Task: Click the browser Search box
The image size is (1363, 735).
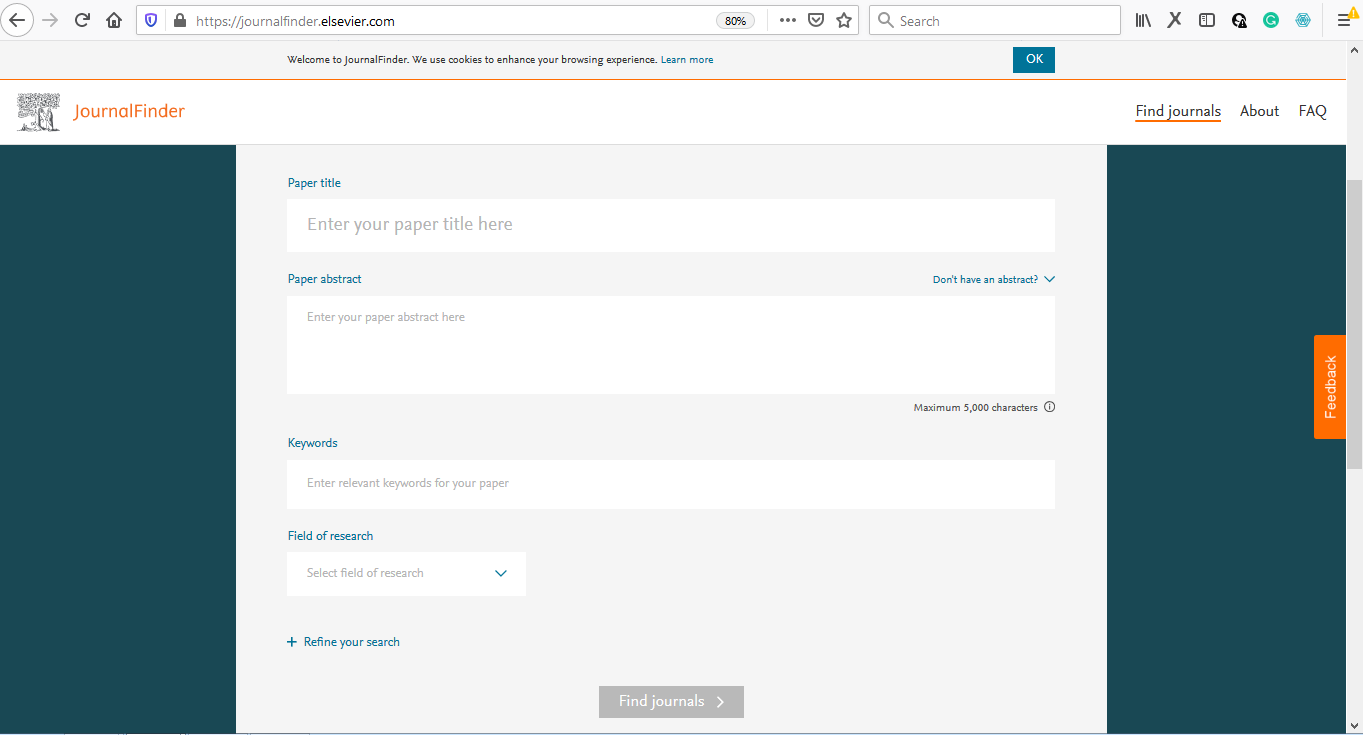Action: pyautogui.click(x=995, y=20)
